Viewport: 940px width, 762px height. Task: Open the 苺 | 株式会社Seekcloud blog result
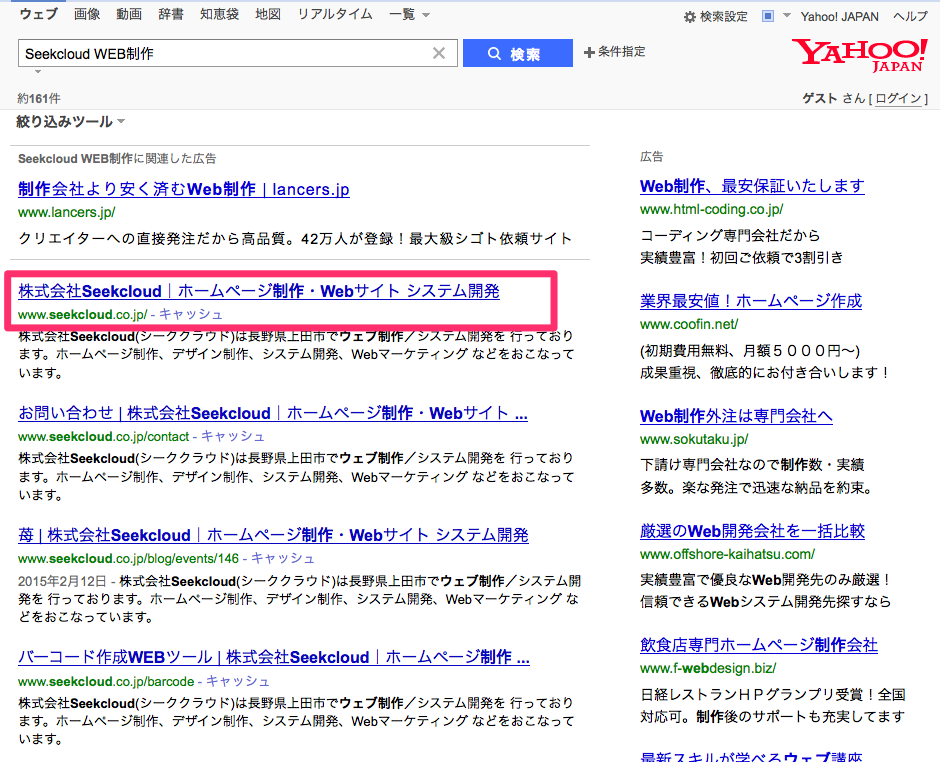point(273,535)
